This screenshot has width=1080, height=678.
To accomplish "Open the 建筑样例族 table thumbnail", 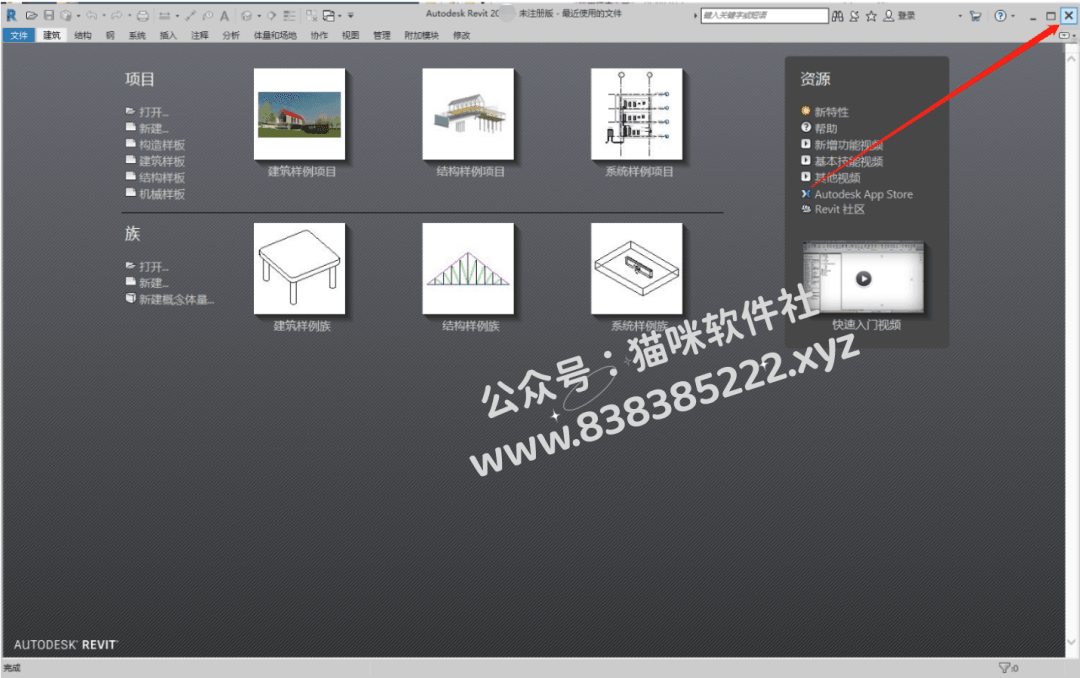I will [300, 269].
